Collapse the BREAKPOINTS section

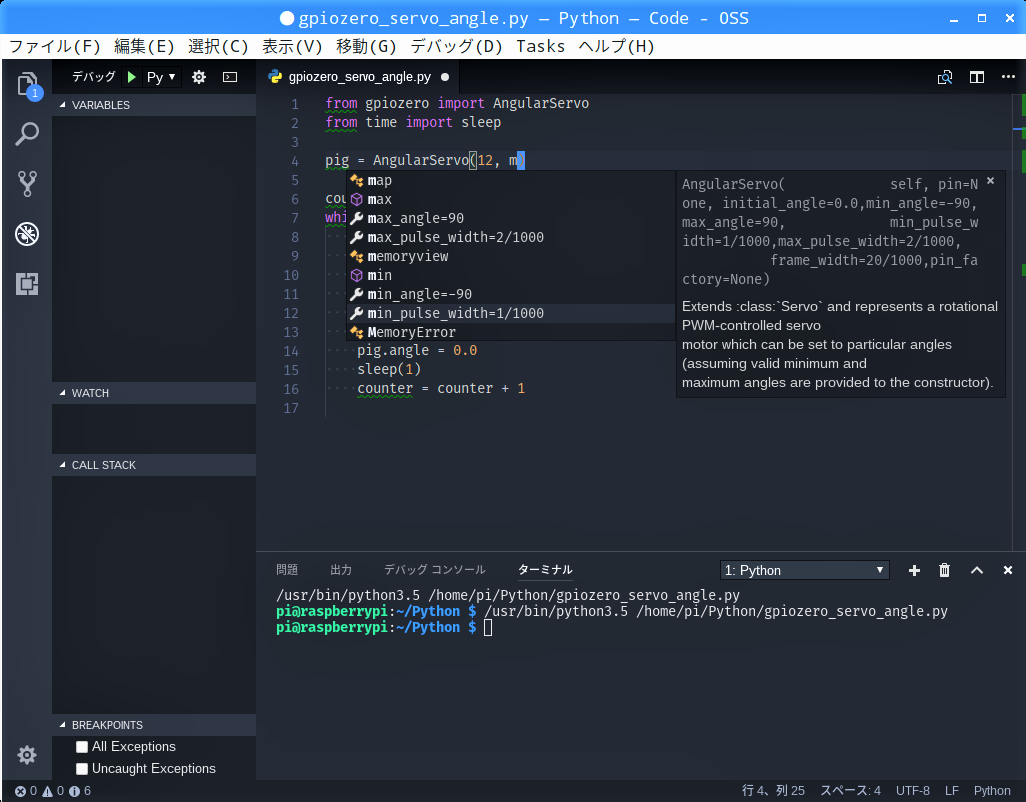coord(154,725)
